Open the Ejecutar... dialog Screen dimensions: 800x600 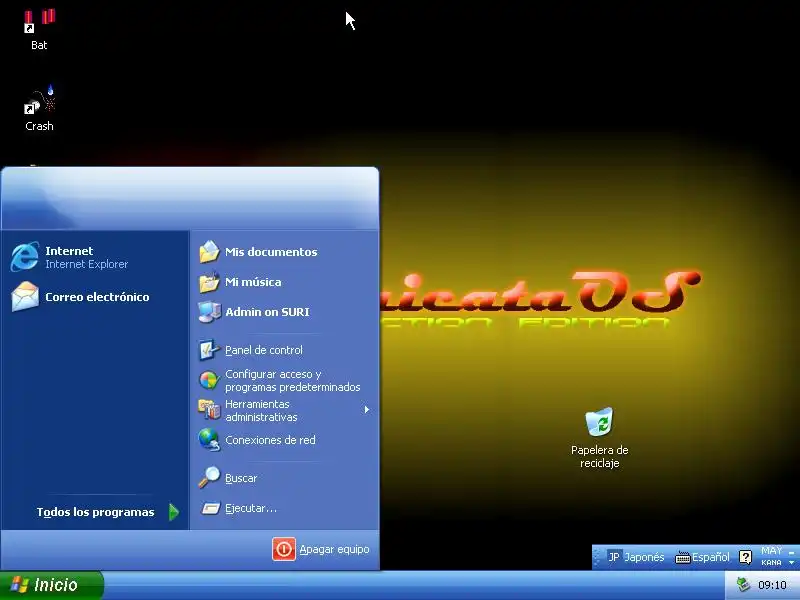point(284,508)
